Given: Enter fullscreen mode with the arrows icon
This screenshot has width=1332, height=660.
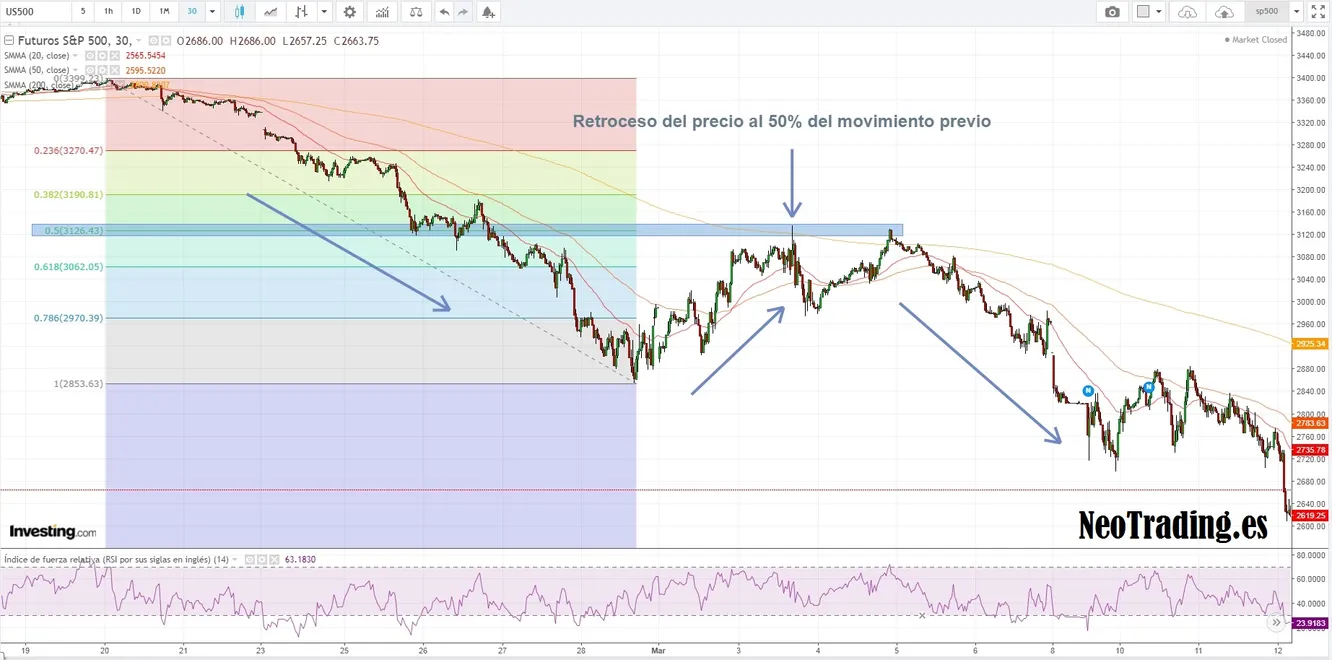Looking at the screenshot, I should [x=1317, y=12].
